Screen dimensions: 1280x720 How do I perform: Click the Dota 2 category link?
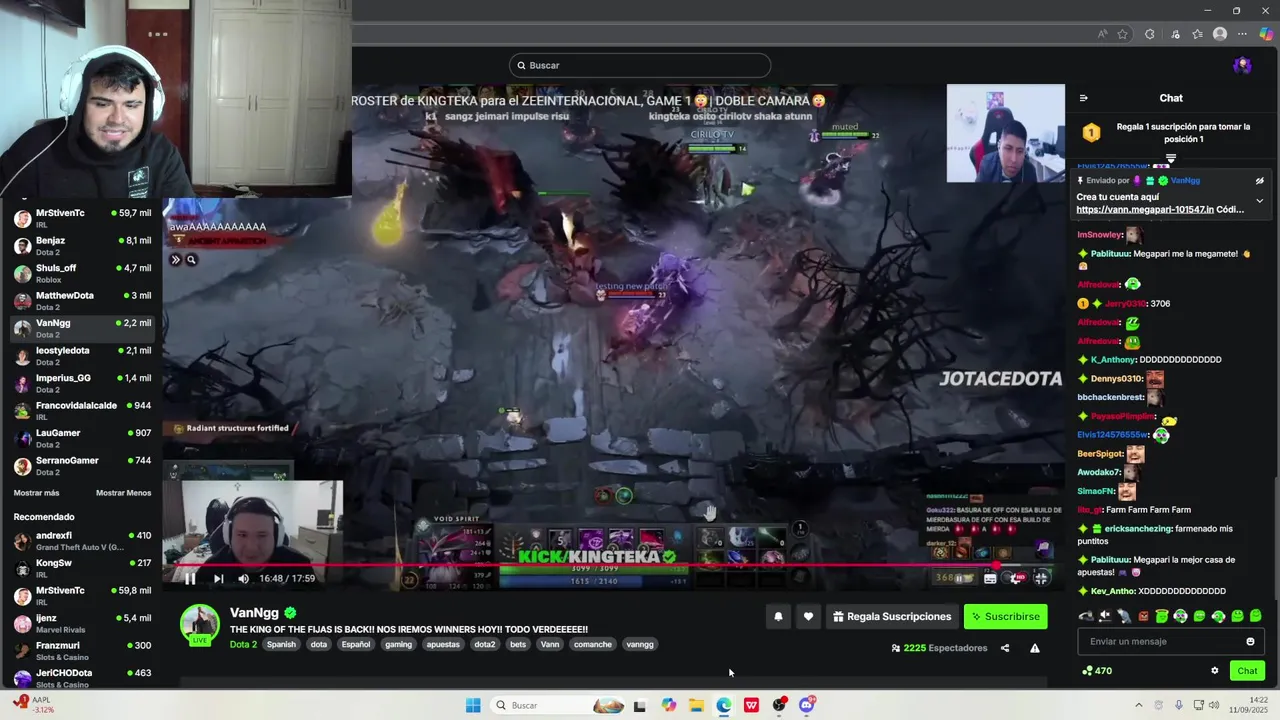243,645
